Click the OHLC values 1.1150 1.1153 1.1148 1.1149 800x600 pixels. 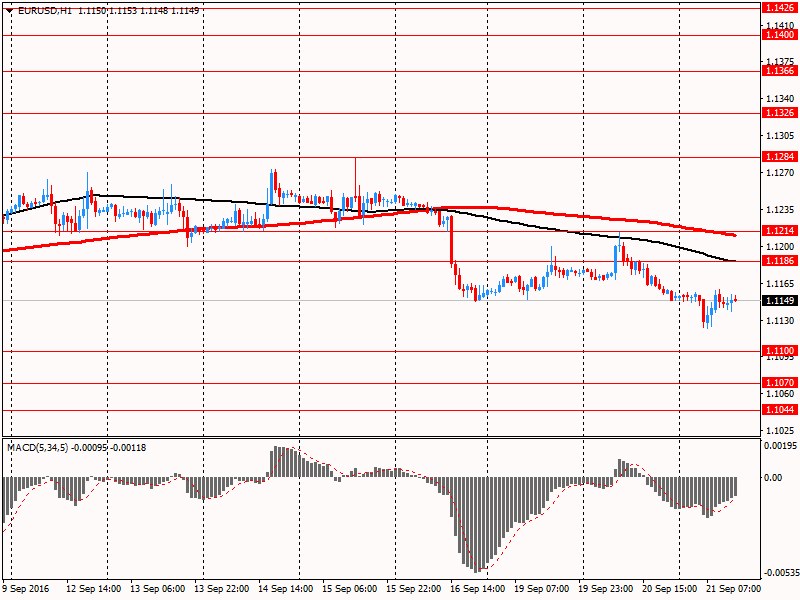tap(138, 11)
